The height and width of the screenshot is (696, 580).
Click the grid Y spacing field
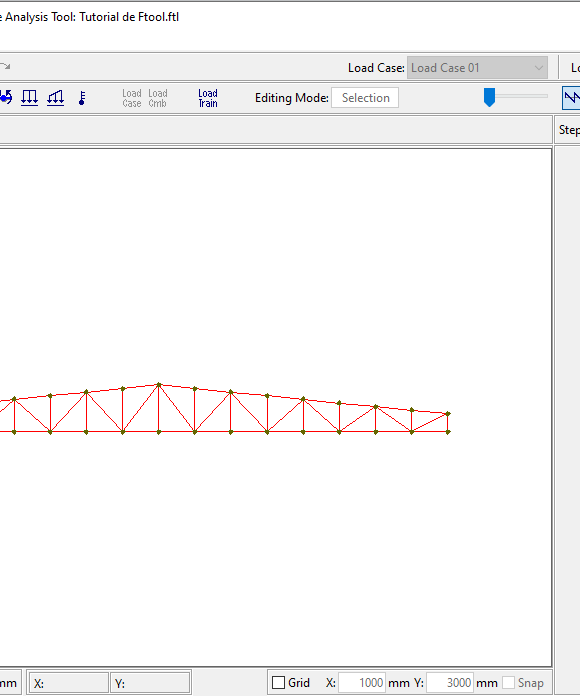[450, 682]
